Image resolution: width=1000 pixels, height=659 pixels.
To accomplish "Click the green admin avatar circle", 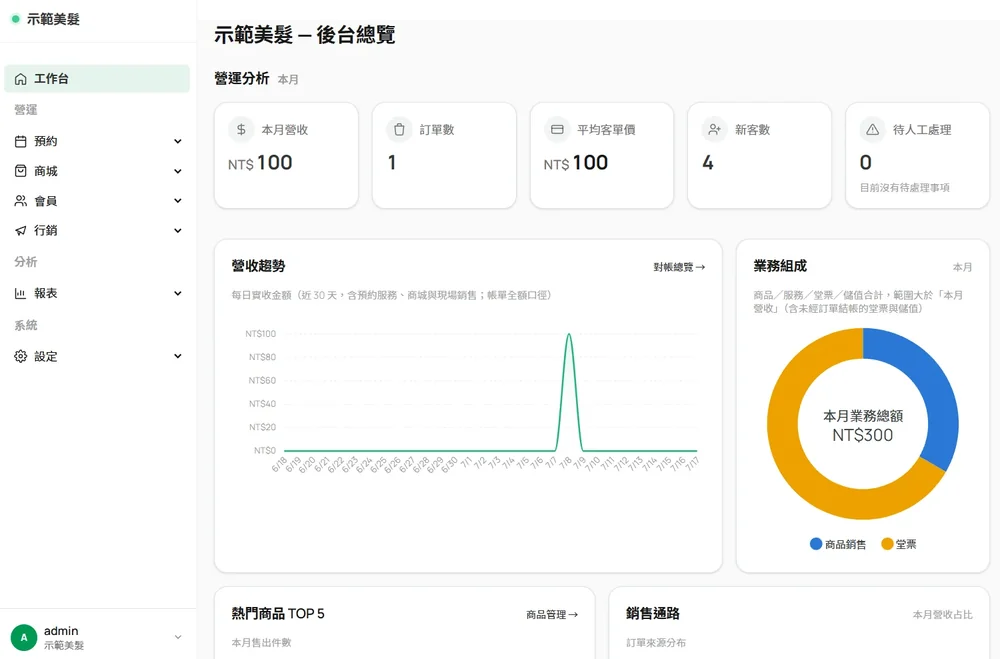I will [24, 637].
